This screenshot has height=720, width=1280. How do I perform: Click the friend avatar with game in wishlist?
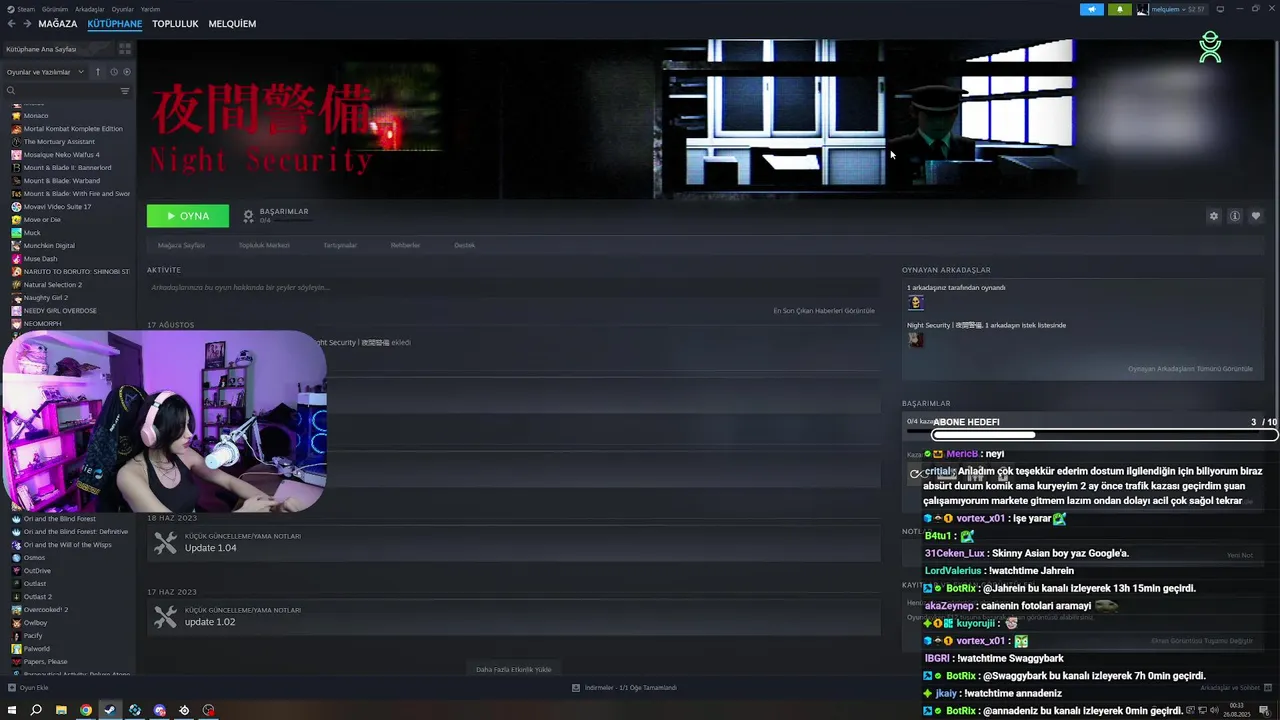coord(915,340)
